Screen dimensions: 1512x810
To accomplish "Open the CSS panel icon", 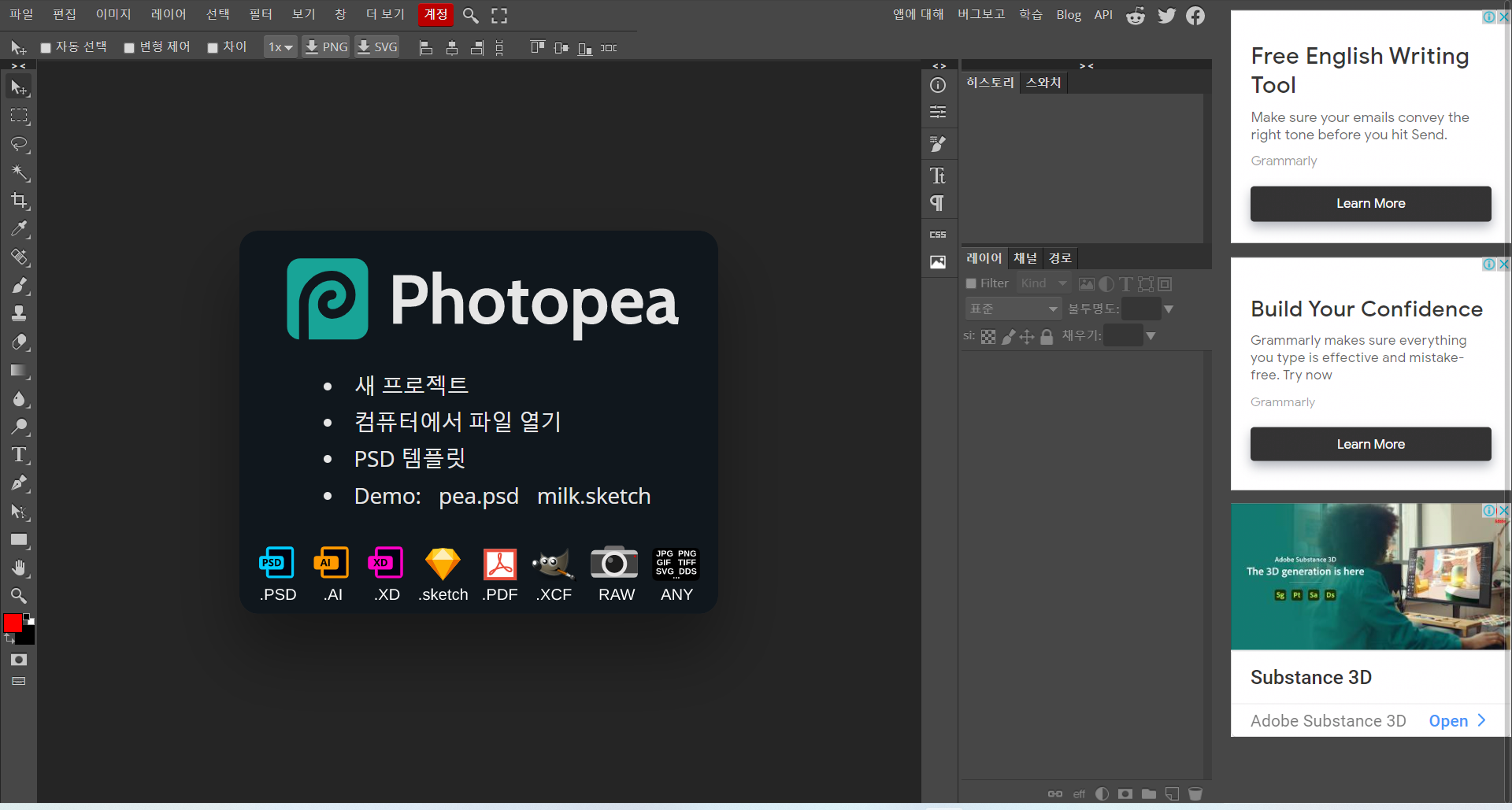I will (938, 235).
